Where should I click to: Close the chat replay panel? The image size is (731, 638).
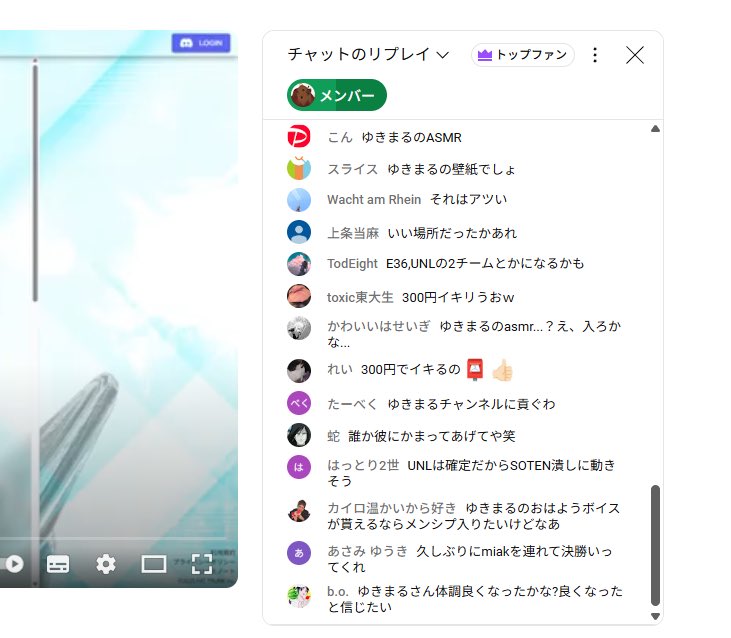point(634,55)
